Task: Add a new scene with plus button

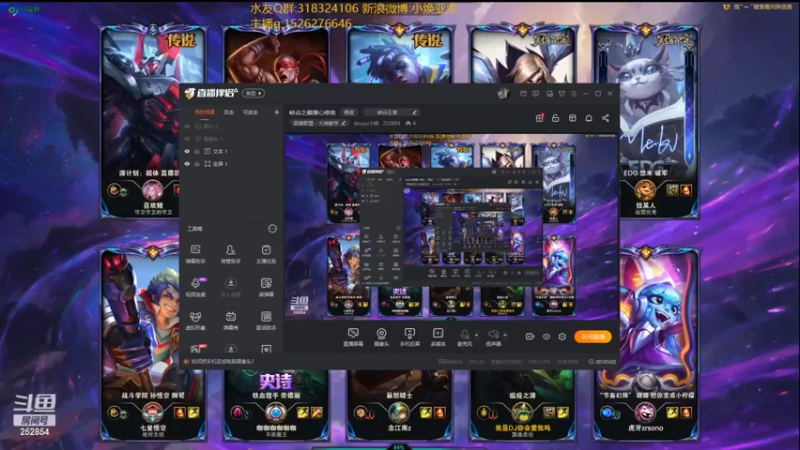Action: (277, 112)
